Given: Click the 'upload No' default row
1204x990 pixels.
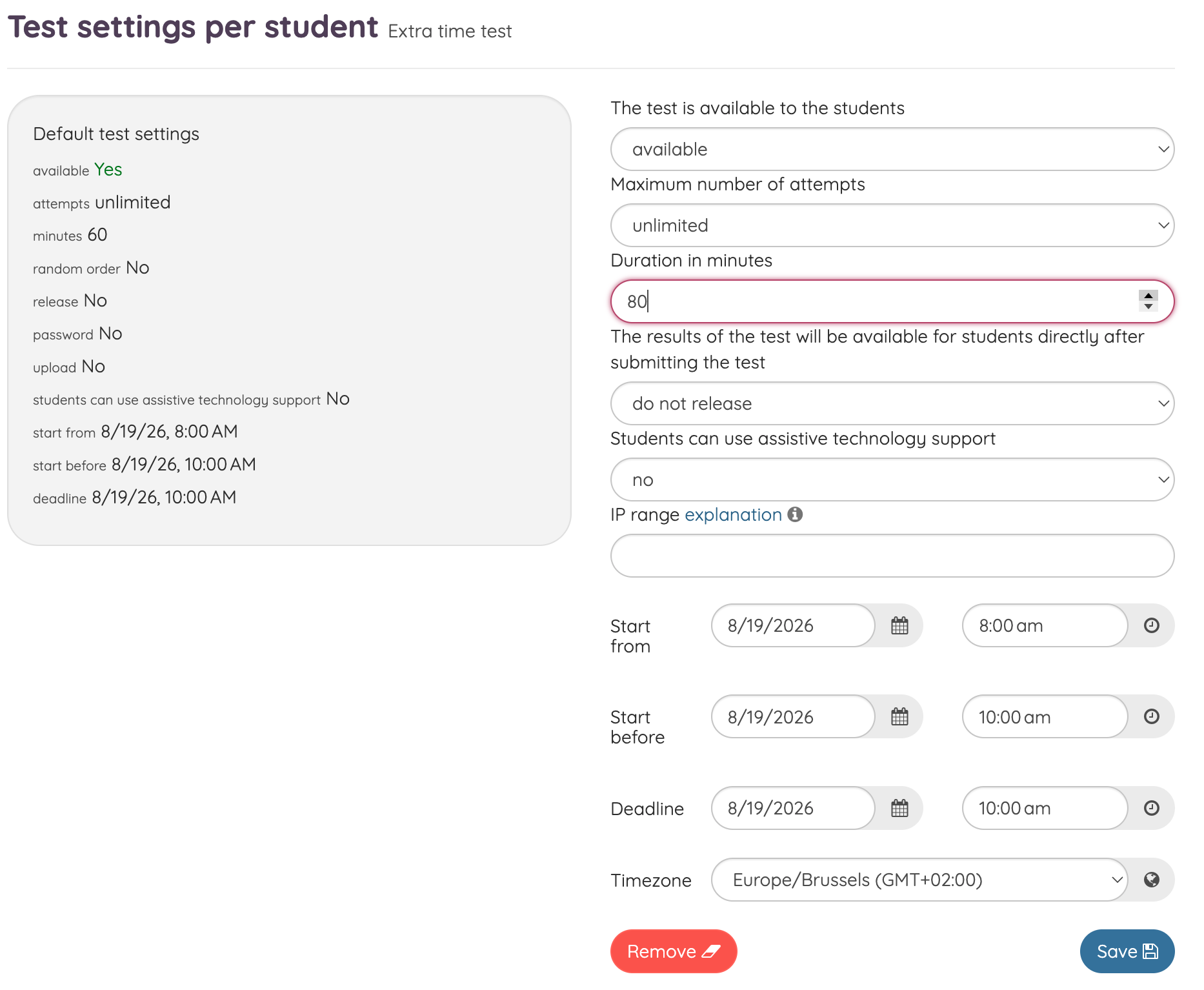Looking at the screenshot, I should click(x=69, y=367).
